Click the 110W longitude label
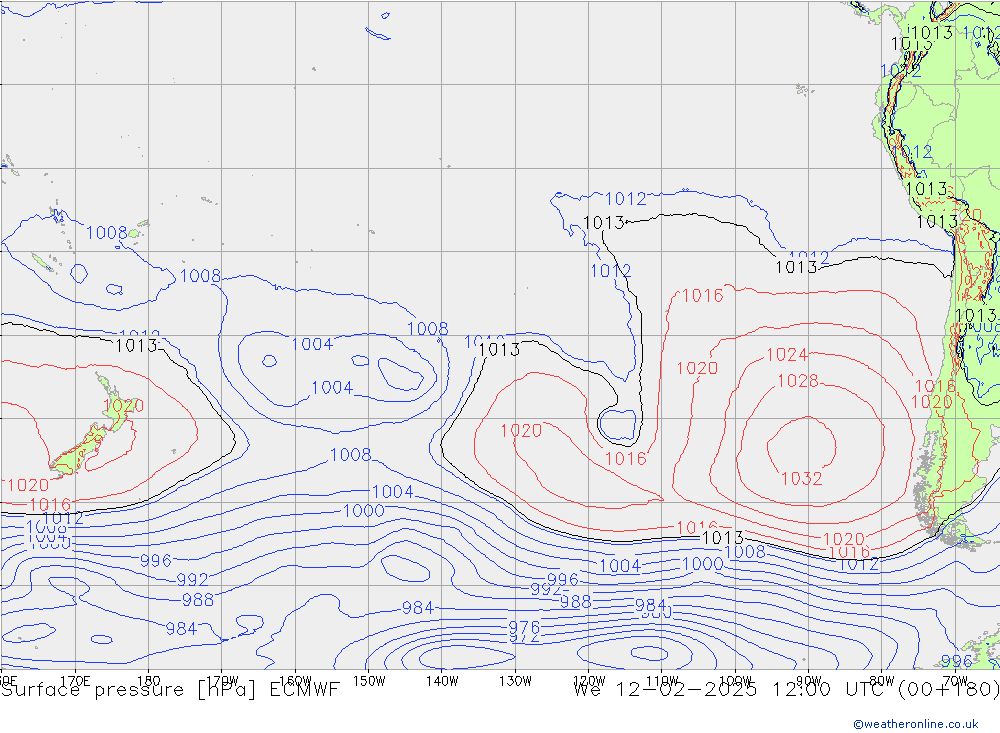Image resolution: width=1000 pixels, height=733 pixels. click(662, 681)
